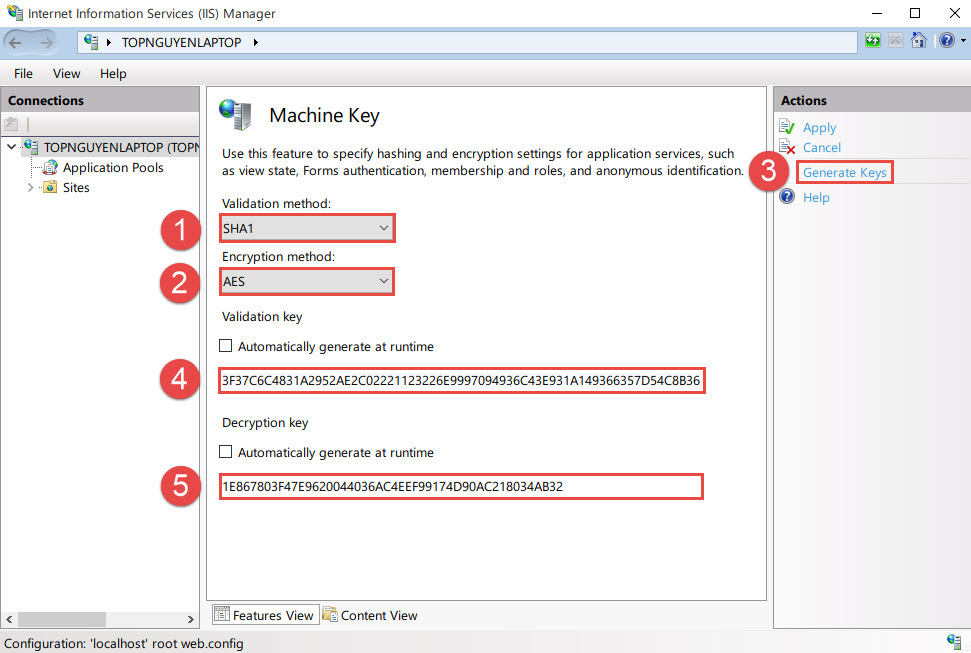The image size is (971, 653).
Task: Expand the Sites tree node
Action: tap(30, 187)
